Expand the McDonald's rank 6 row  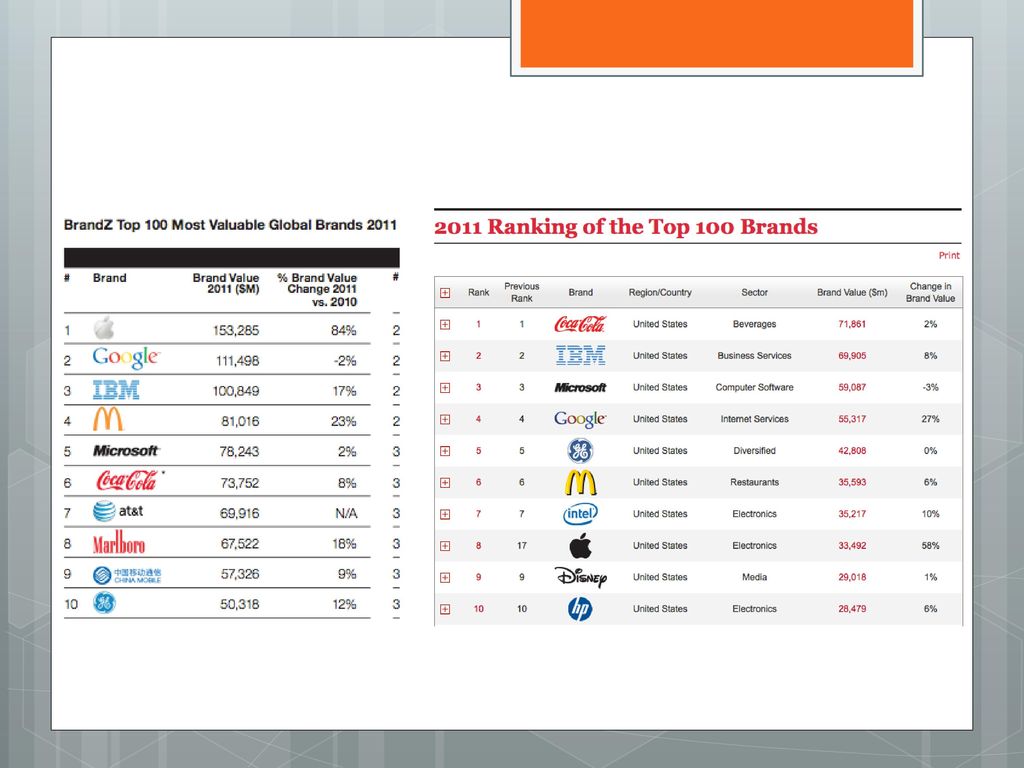click(445, 483)
